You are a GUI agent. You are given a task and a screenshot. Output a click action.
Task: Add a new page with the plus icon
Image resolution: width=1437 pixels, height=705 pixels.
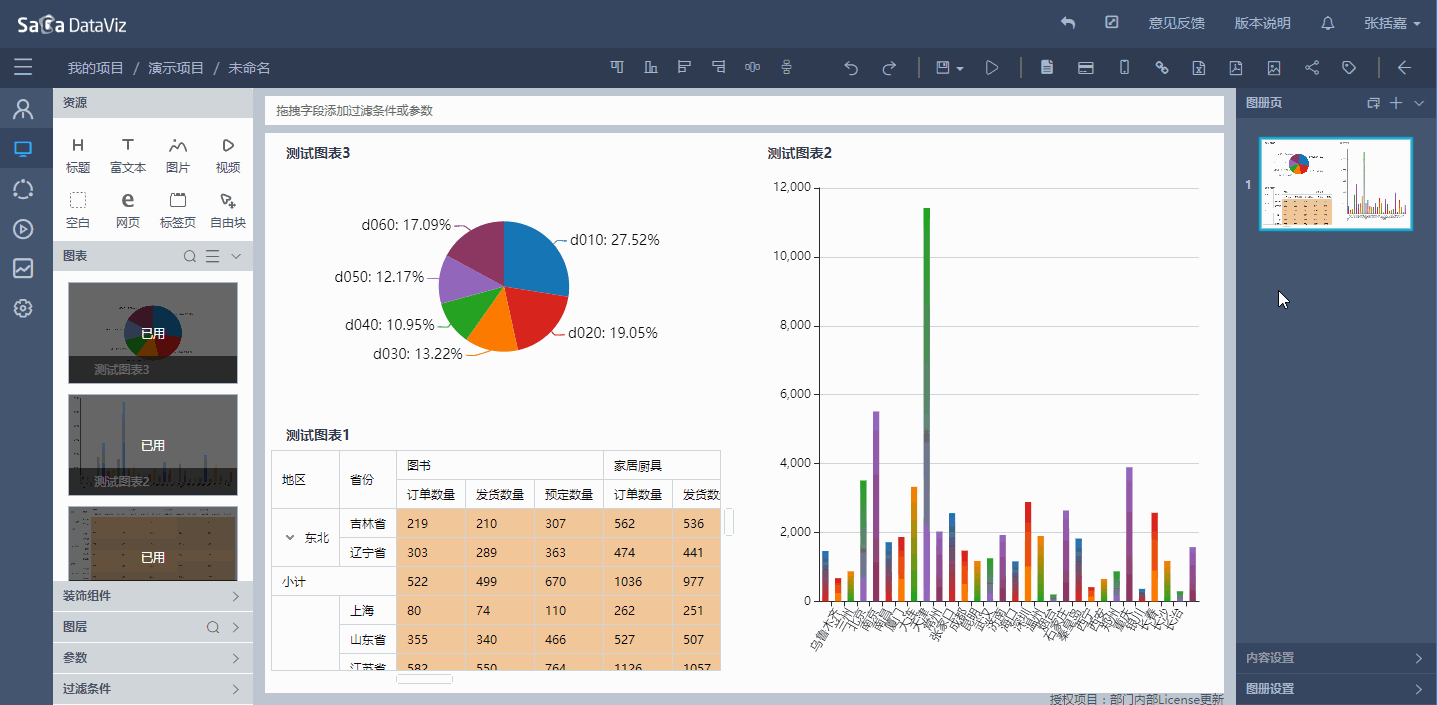click(x=1397, y=102)
